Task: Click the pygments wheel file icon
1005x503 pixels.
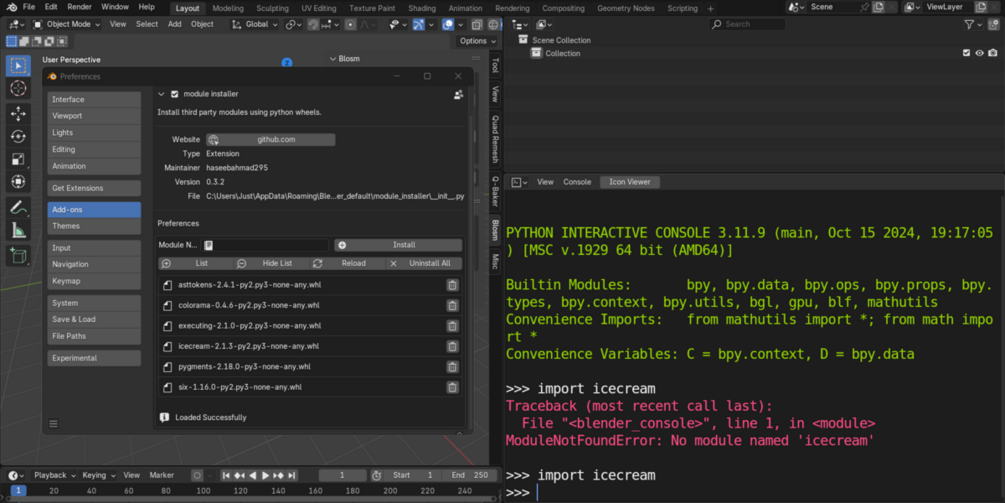Action: [168, 367]
